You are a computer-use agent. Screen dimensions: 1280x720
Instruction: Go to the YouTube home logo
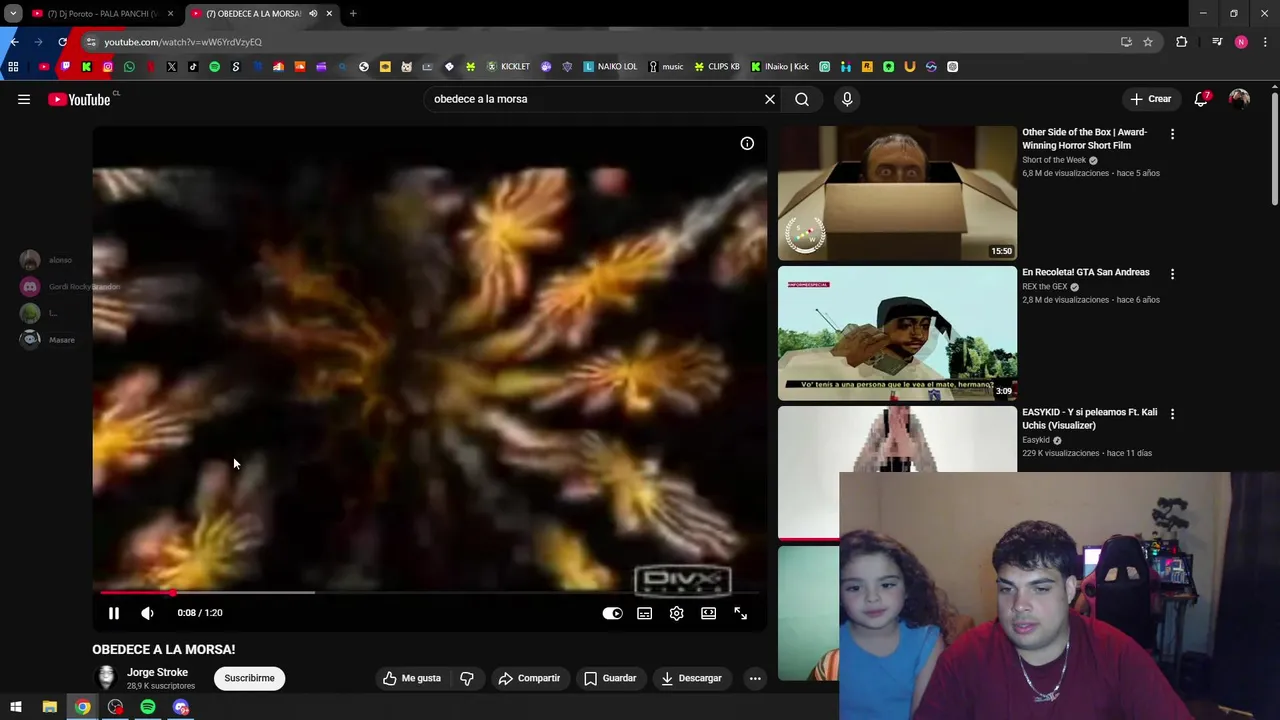pyautogui.click(x=79, y=99)
